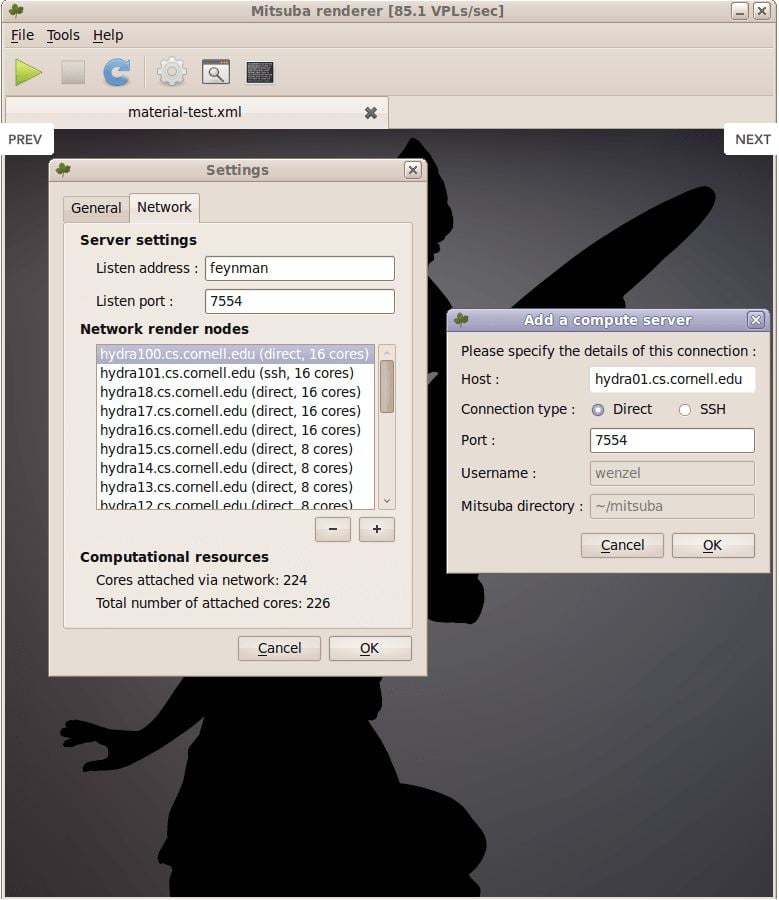Screen dimensions: 779x900
Task: Open the Tools menu
Action: [63, 36]
